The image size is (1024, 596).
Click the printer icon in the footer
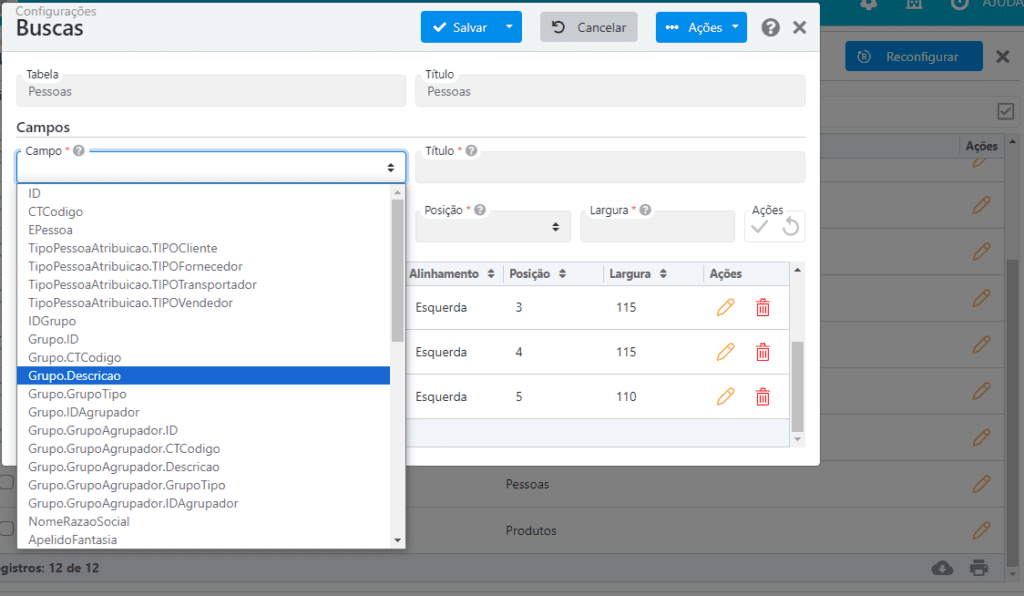click(979, 568)
